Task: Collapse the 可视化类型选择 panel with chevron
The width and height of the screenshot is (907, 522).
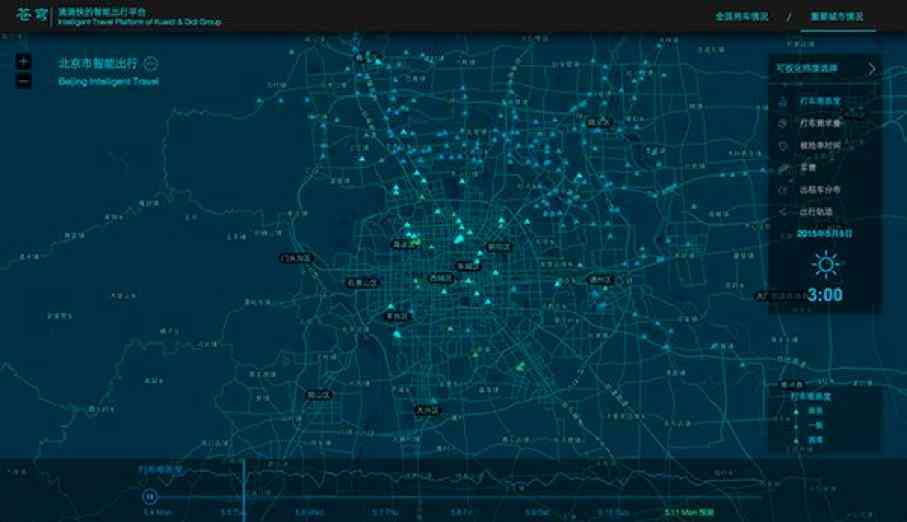Action: pyautogui.click(x=871, y=69)
